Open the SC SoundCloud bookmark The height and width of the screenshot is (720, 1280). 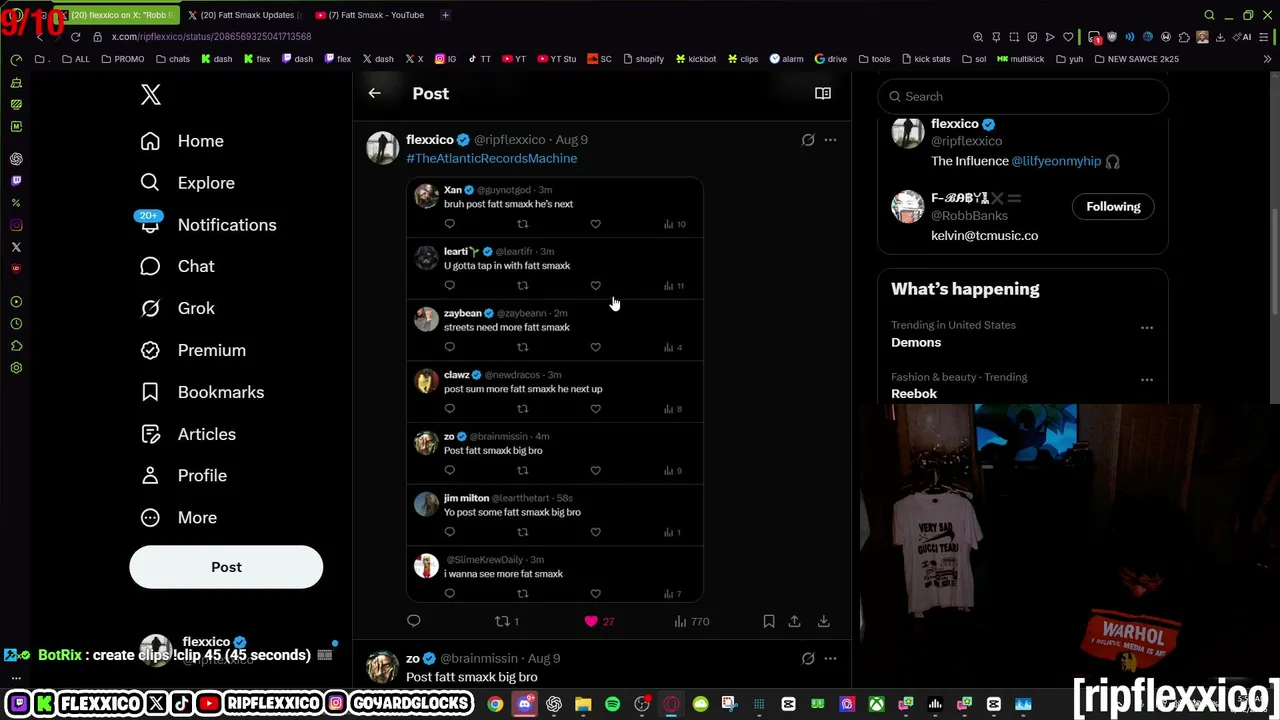coord(600,59)
